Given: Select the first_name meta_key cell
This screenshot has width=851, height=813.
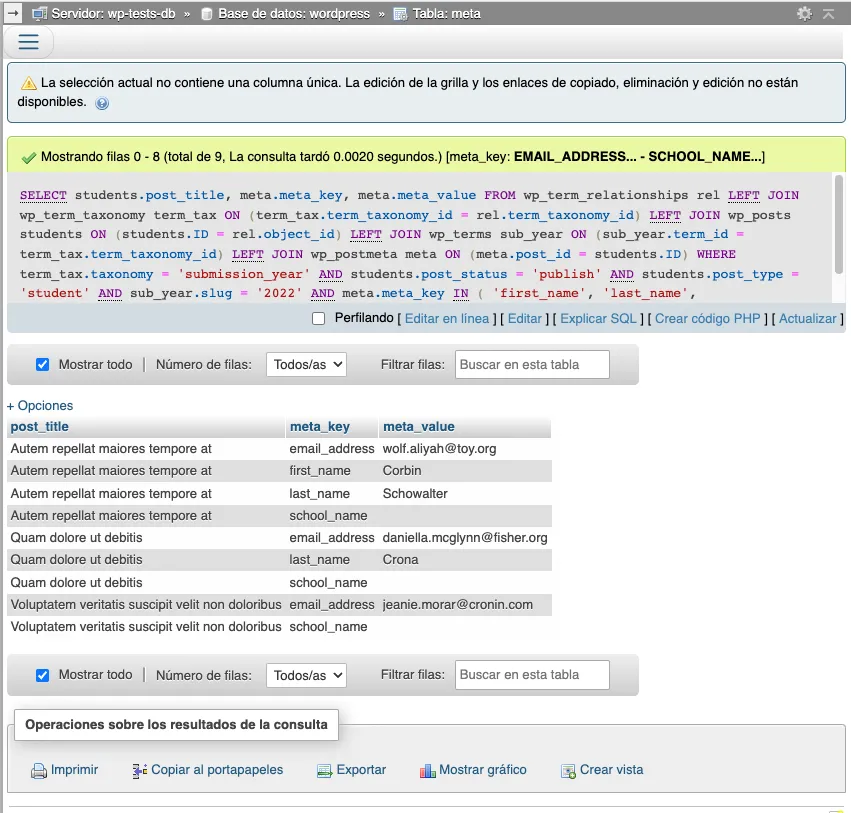Looking at the screenshot, I should point(332,471).
